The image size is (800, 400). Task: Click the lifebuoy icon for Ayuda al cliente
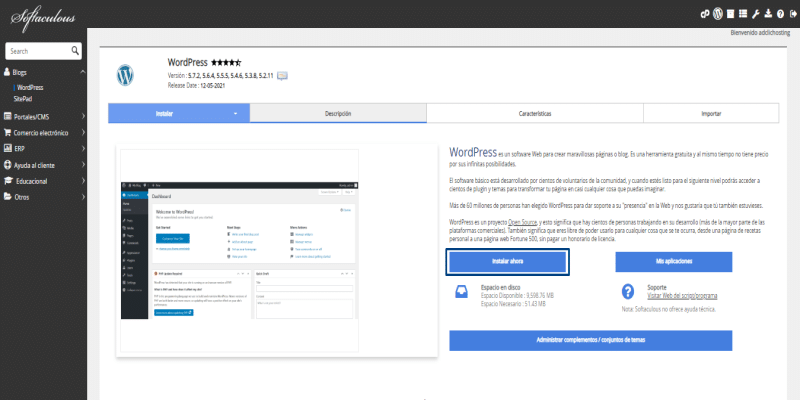8,165
